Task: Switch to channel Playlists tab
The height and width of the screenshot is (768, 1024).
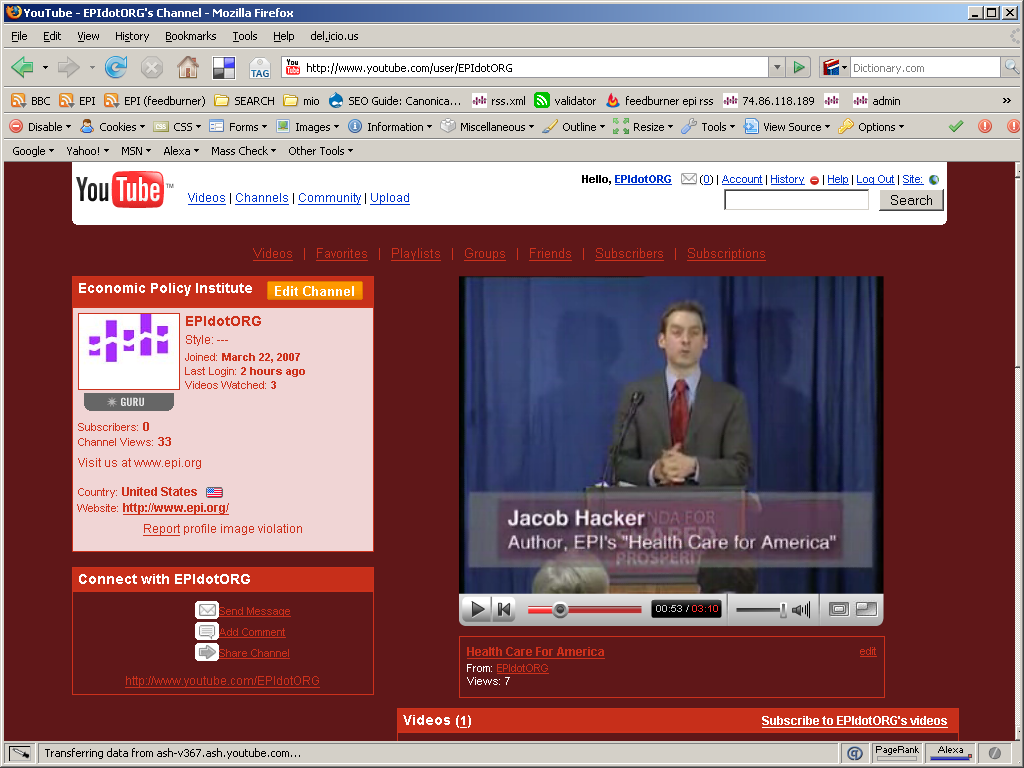Action: [x=415, y=253]
